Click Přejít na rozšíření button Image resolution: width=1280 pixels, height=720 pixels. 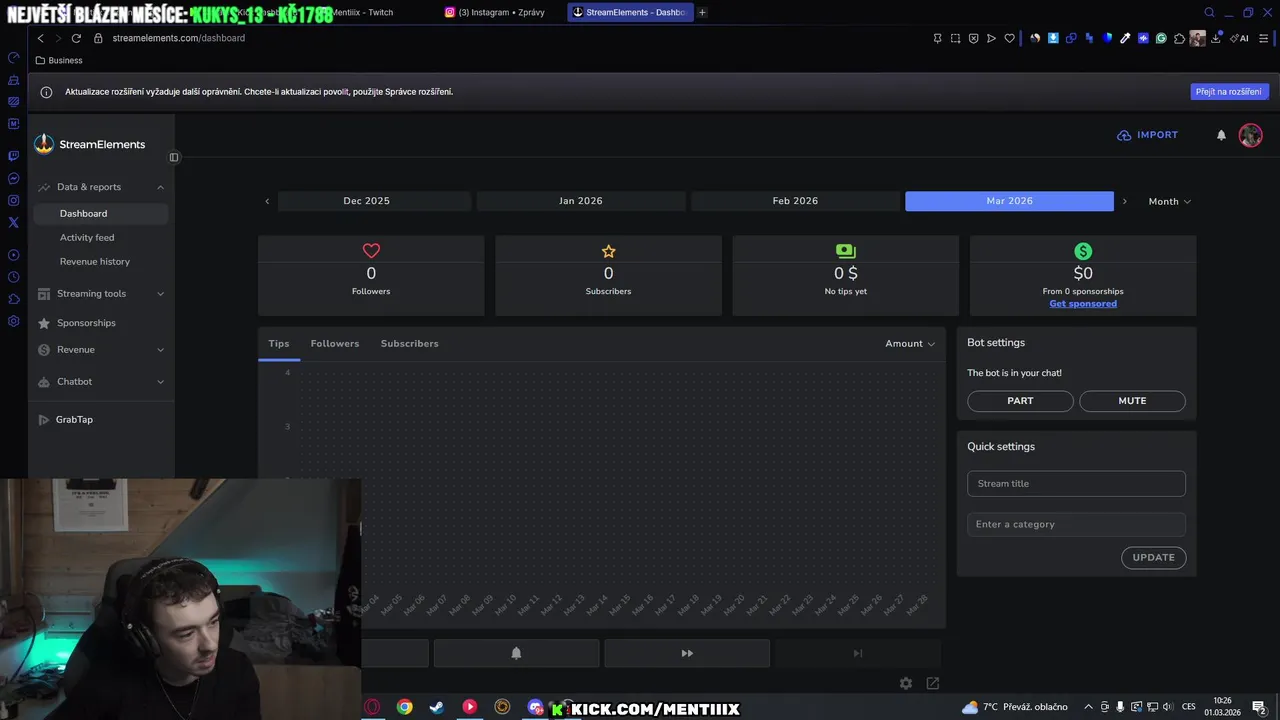[1230, 92]
